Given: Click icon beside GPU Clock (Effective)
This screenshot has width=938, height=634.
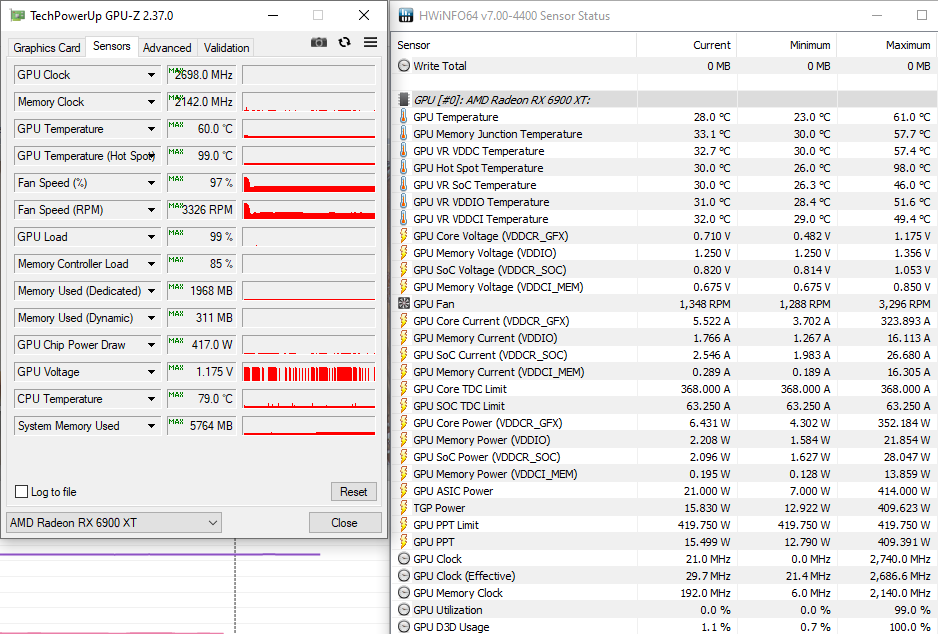Looking at the screenshot, I should pos(404,575).
